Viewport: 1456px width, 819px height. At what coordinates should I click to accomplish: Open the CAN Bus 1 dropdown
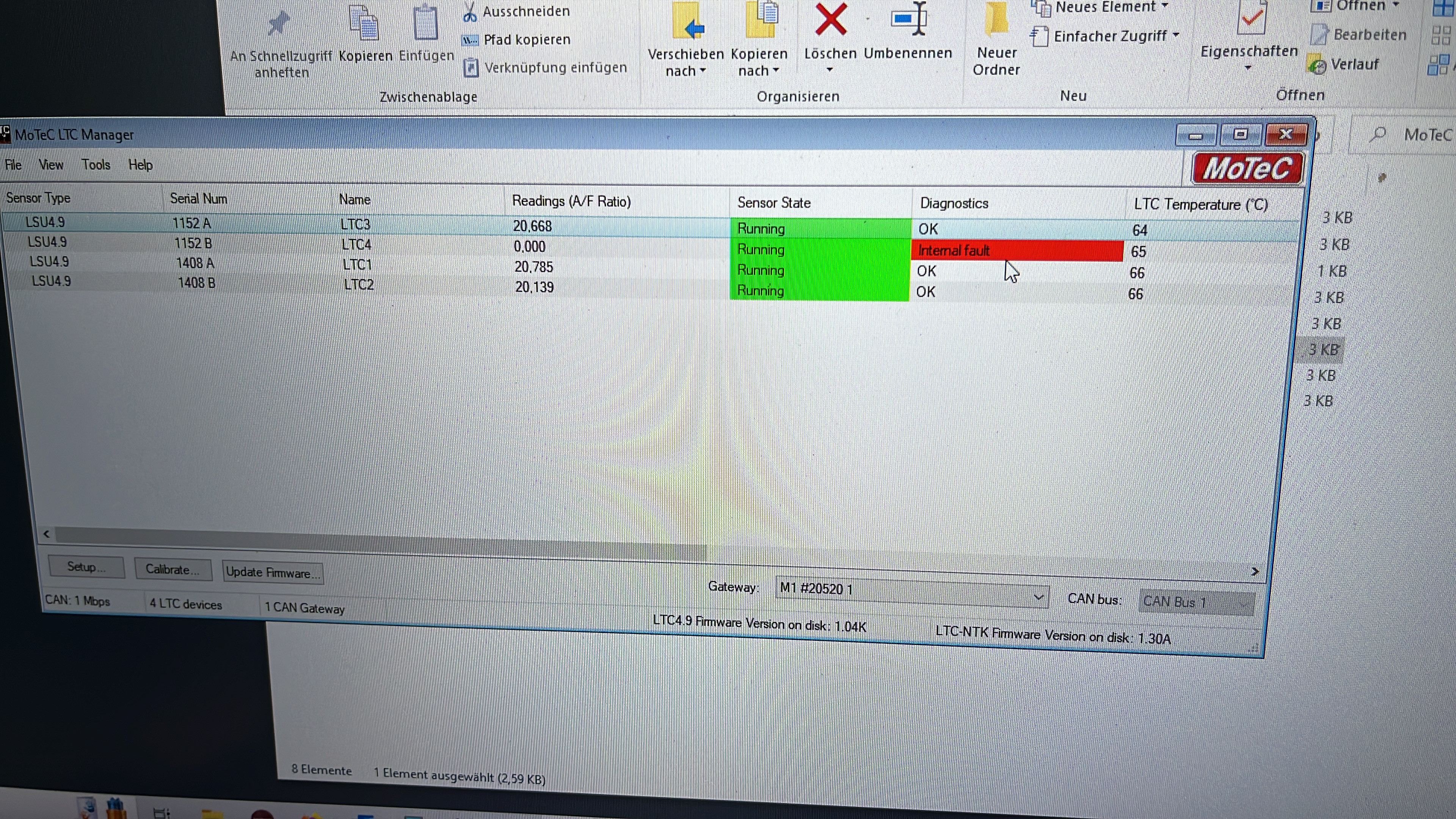1196,602
